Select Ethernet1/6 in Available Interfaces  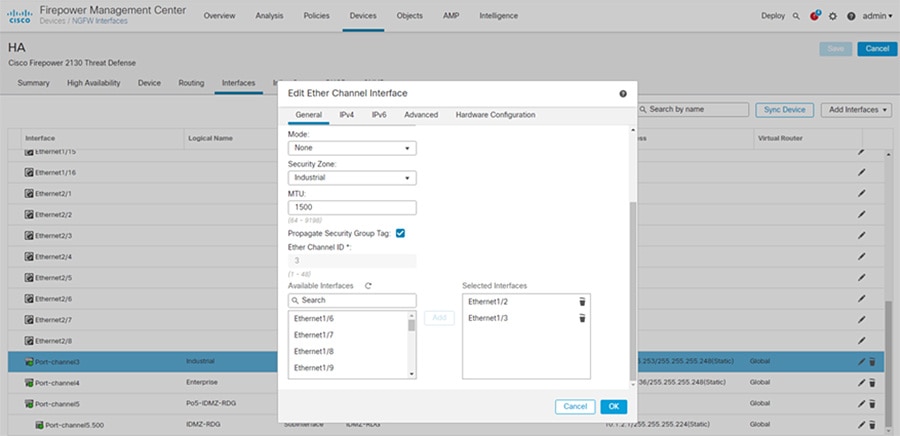[x=313, y=318]
